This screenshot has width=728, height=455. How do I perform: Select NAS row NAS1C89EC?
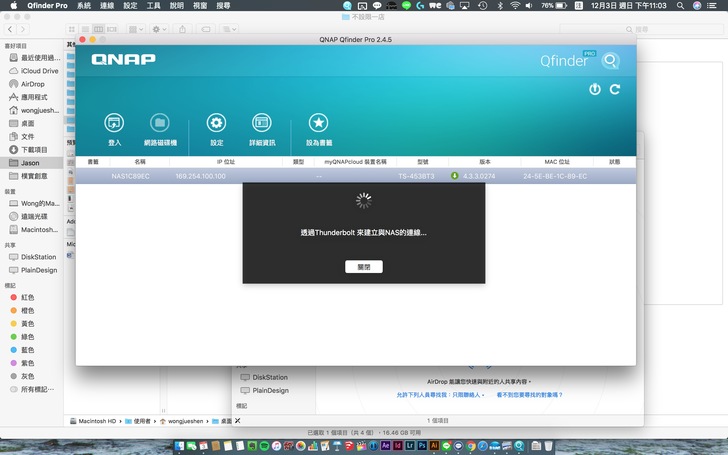click(356, 176)
